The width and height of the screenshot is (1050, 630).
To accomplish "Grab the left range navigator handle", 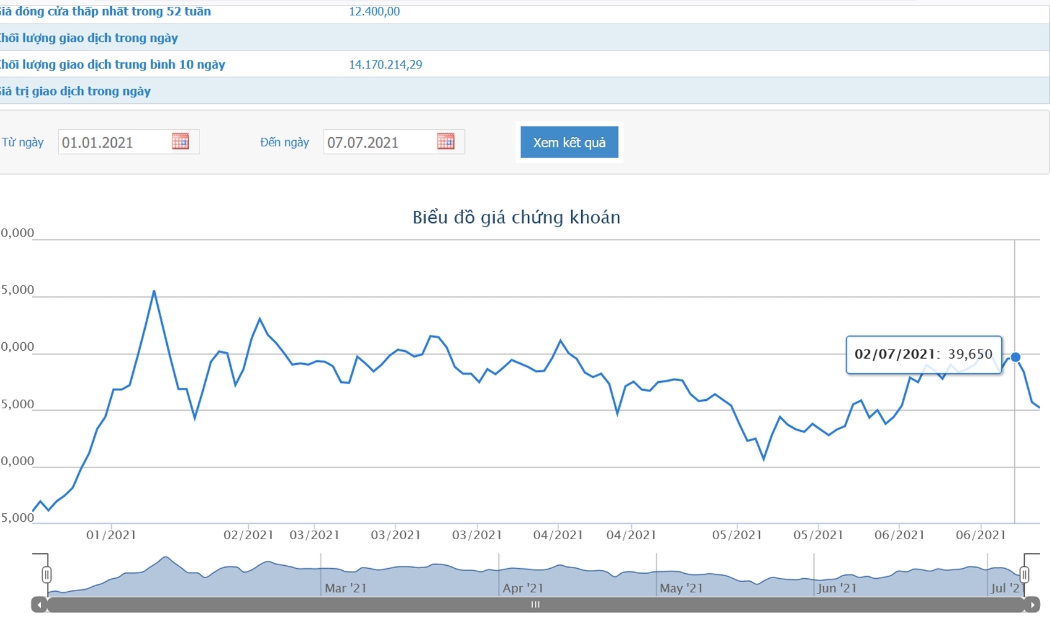I will pos(46,574).
